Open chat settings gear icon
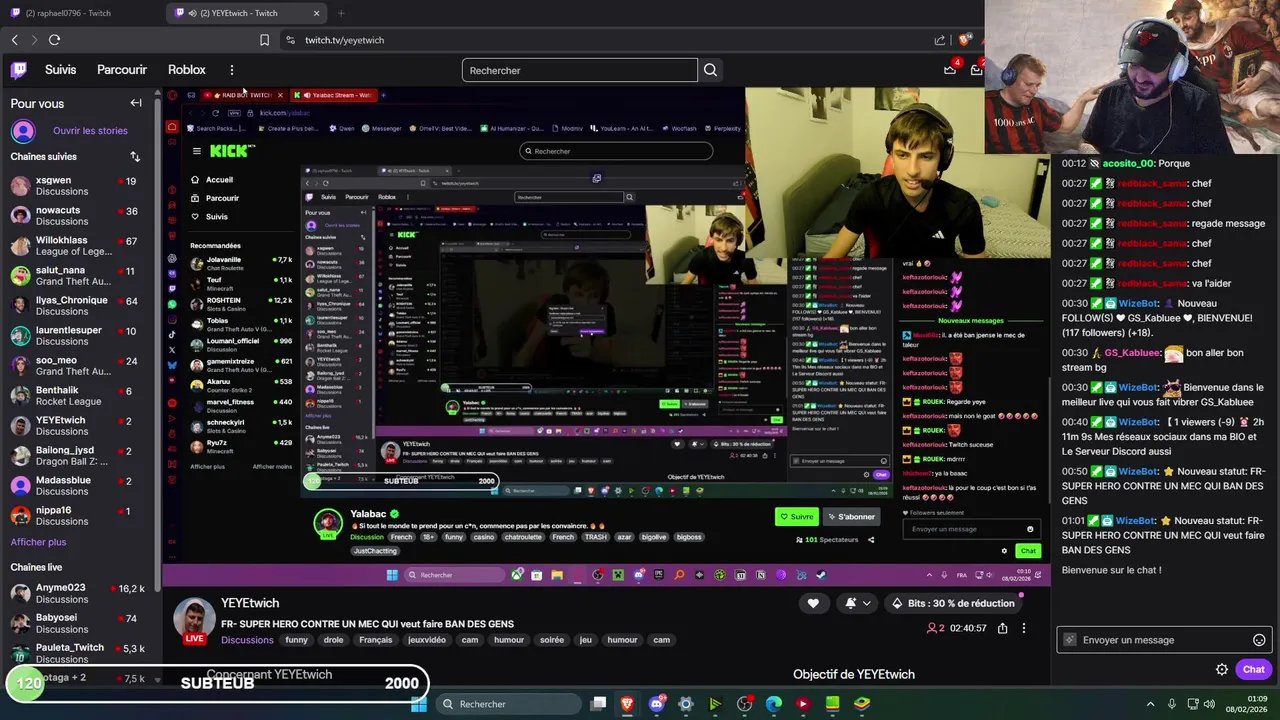 1221,670
